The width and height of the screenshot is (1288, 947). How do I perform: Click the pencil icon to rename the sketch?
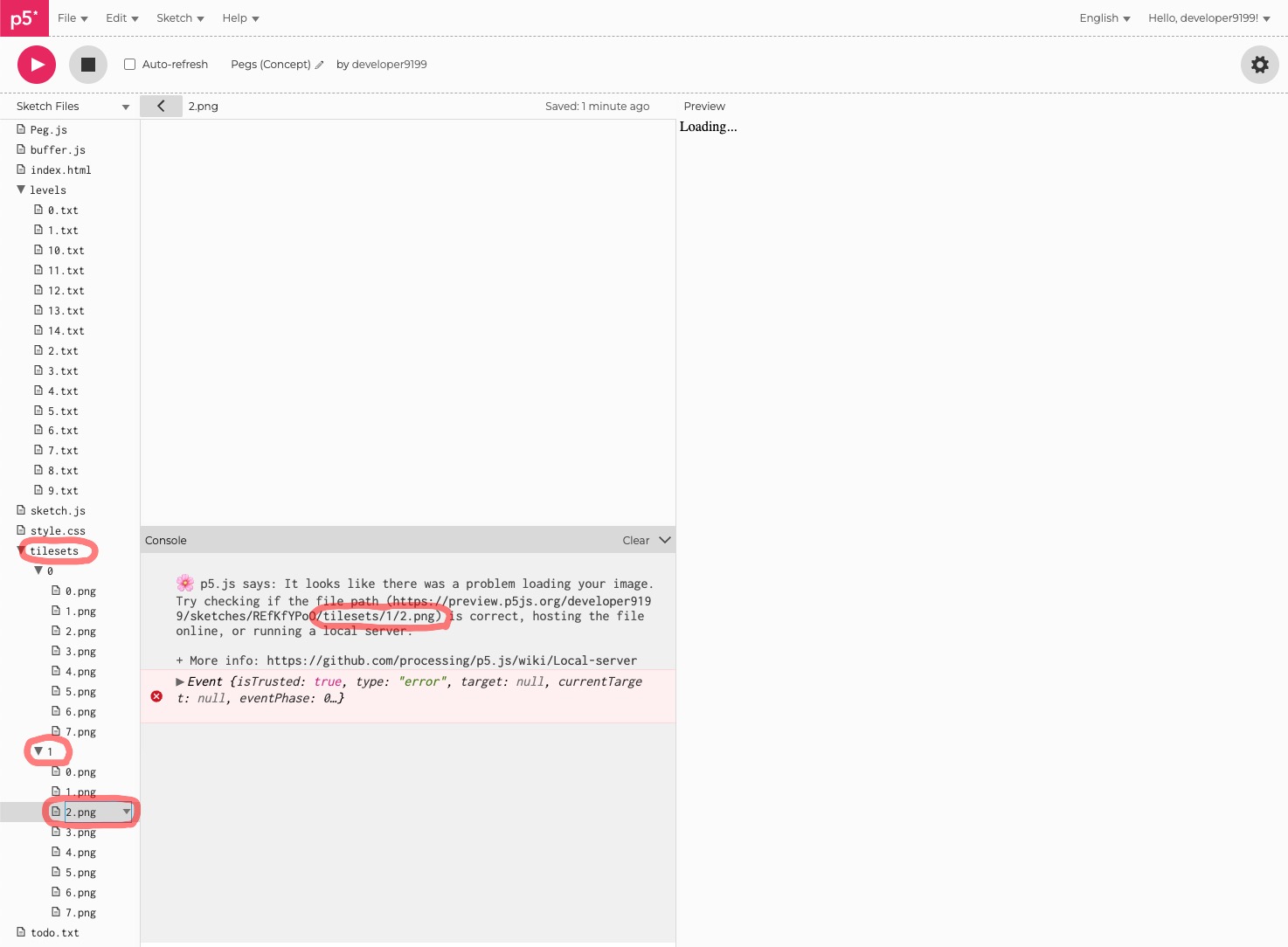coord(319,64)
